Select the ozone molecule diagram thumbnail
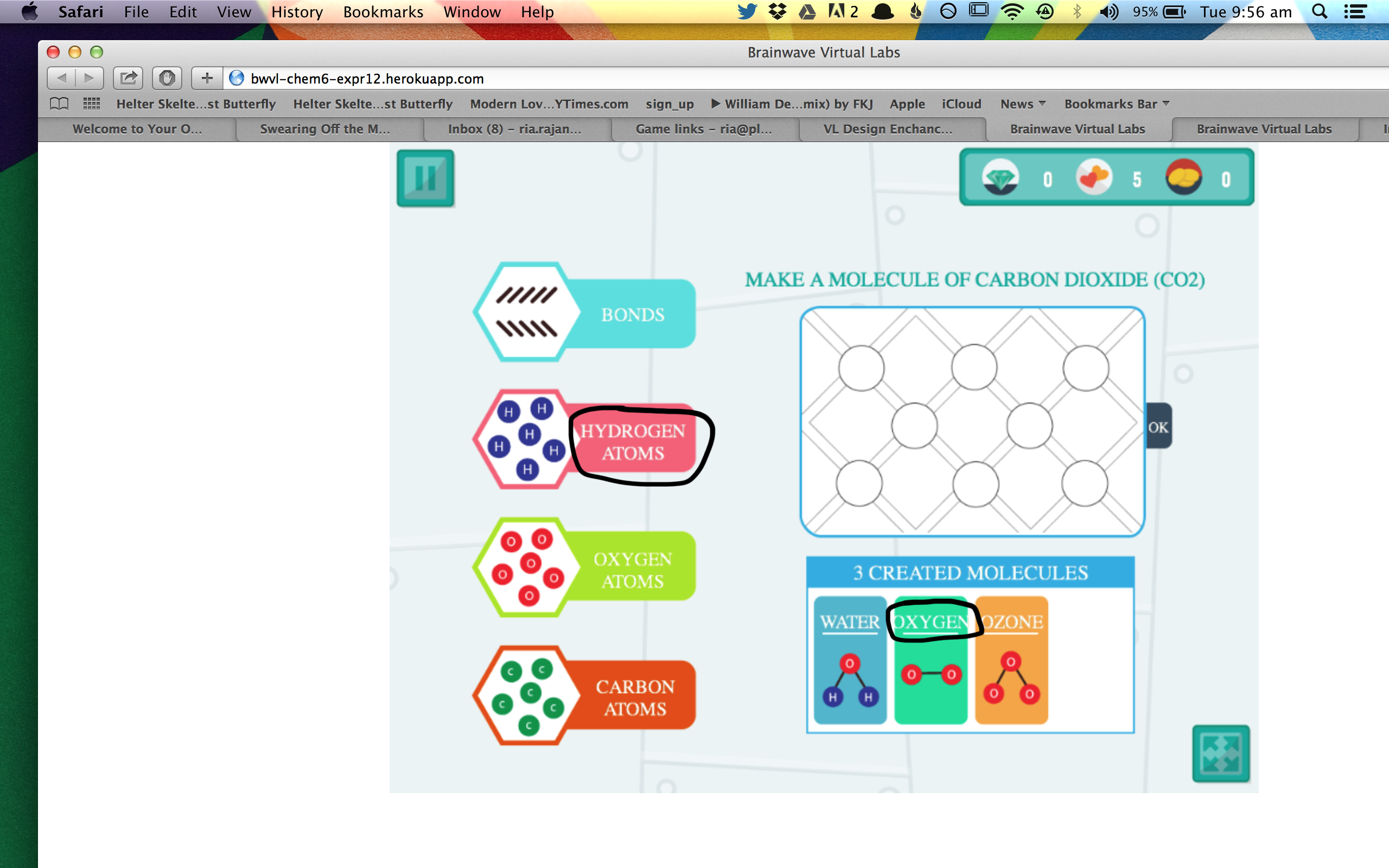The image size is (1389, 868). 1011,678
